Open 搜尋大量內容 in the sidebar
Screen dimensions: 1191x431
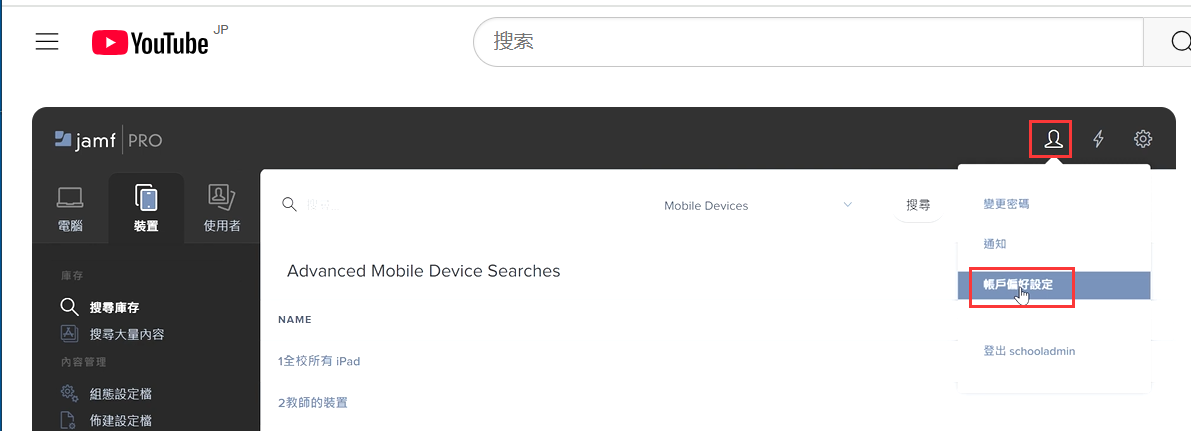pos(127,334)
